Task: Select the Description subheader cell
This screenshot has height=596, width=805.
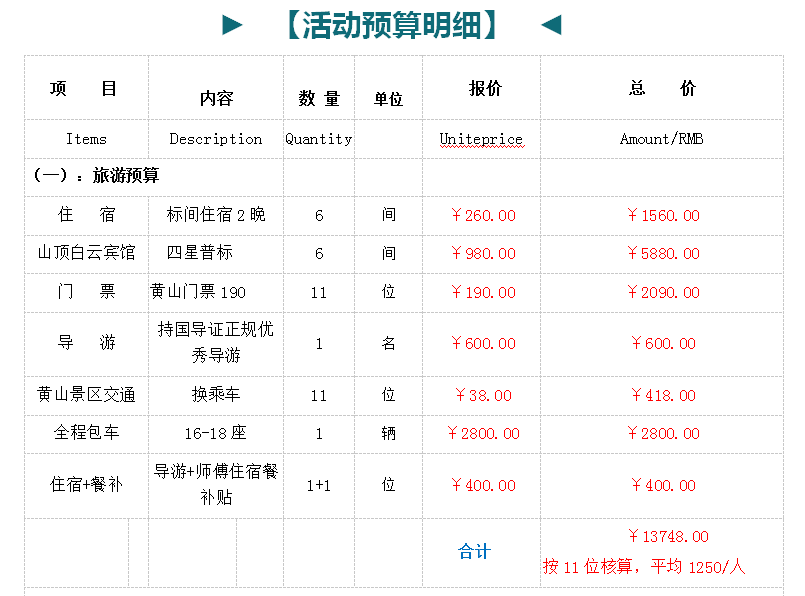Action: (216, 139)
